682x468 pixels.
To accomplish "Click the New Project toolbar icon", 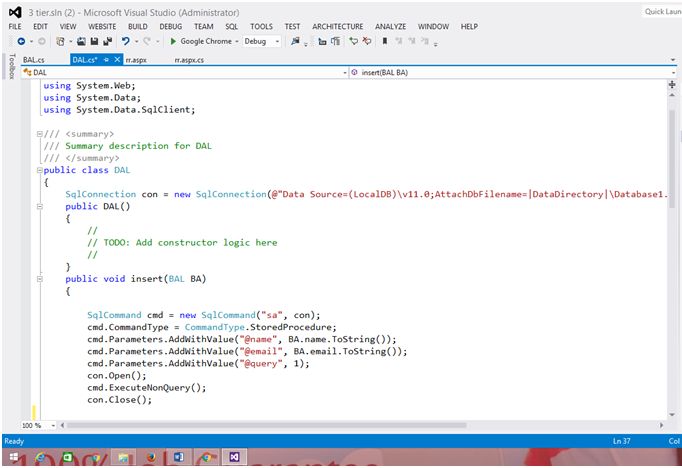I will click(60, 41).
